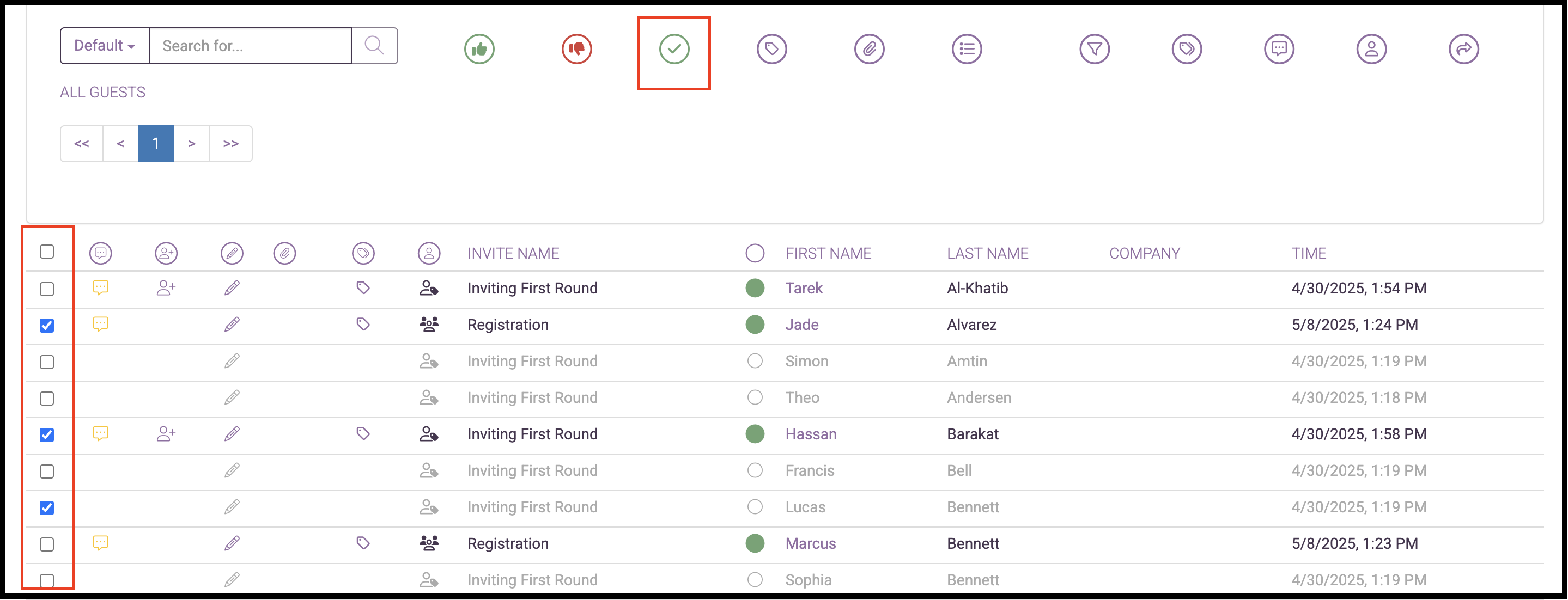Click pencil edit column header icon
Screen dimensions: 1568x600
click(x=232, y=253)
